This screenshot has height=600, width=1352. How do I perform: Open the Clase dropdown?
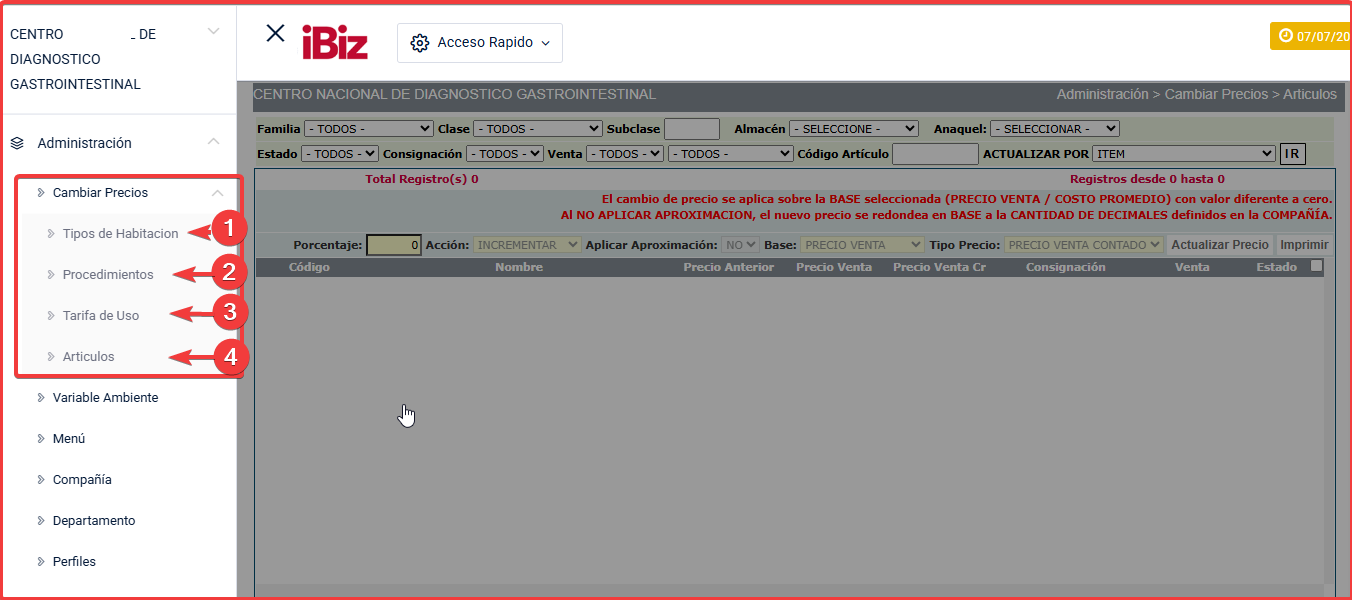(x=538, y=129)
